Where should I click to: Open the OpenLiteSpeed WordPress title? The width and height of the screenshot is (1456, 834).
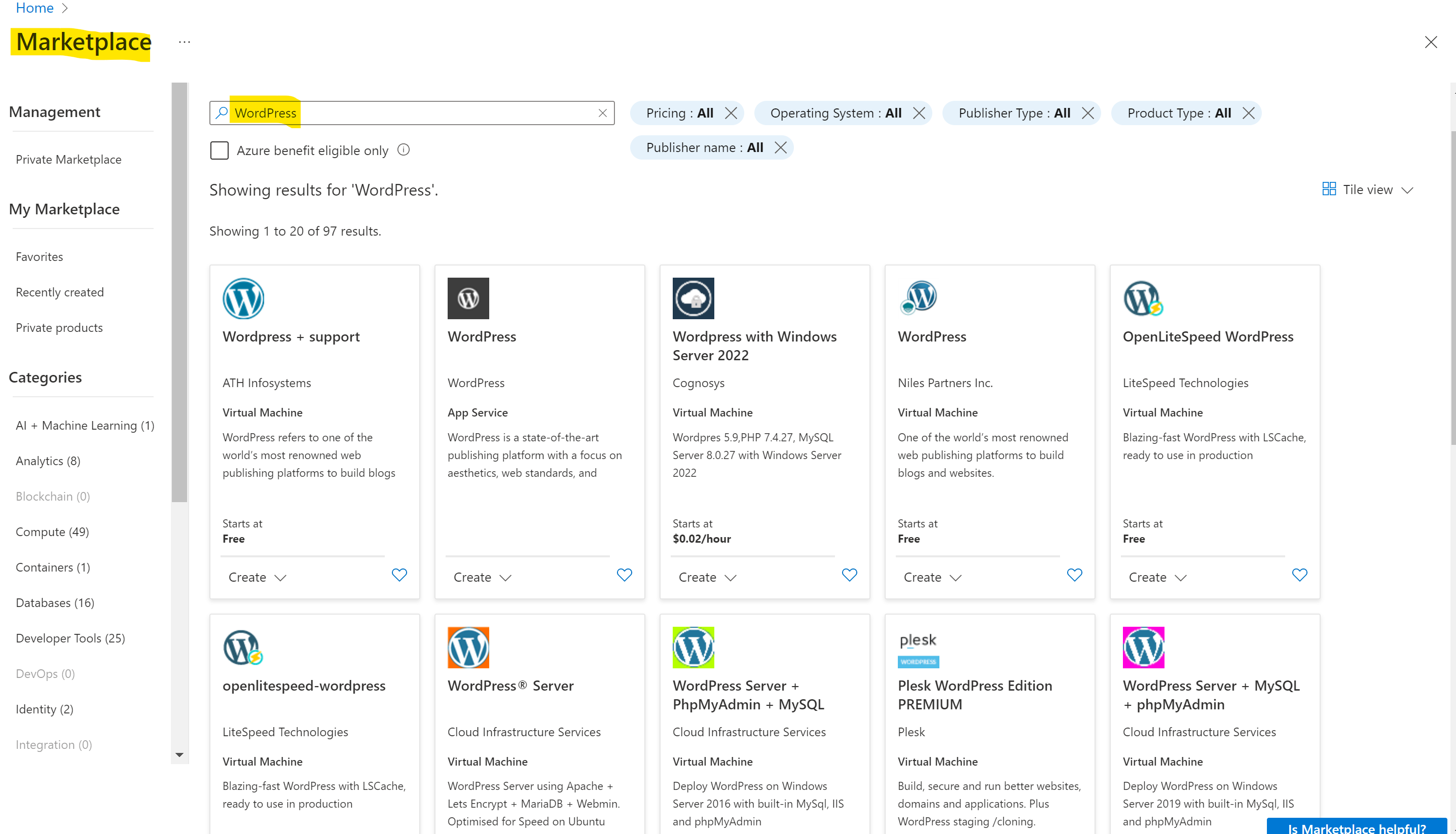1208,336
